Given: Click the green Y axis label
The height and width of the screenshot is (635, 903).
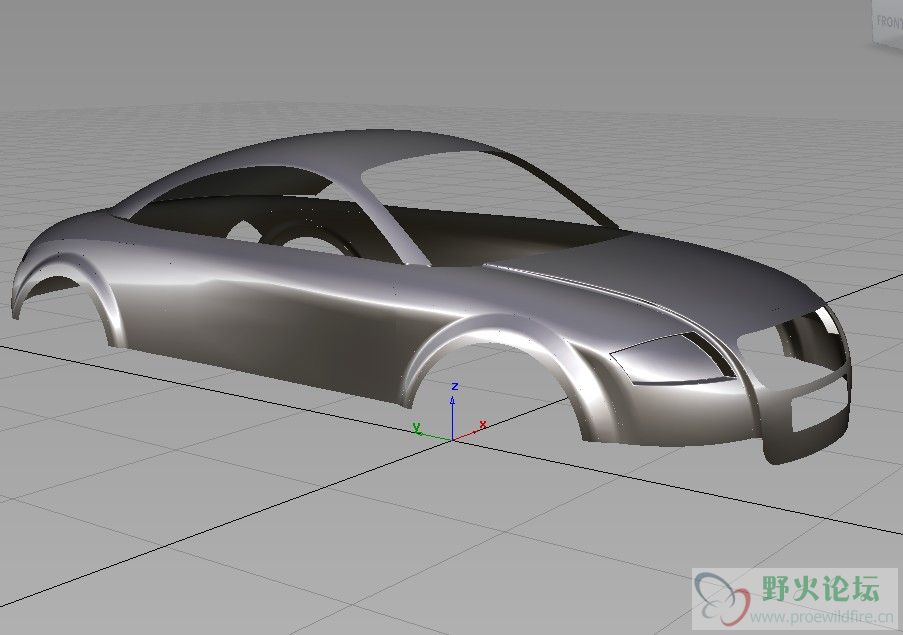Looking at the screenshot, I should [417, 428].
